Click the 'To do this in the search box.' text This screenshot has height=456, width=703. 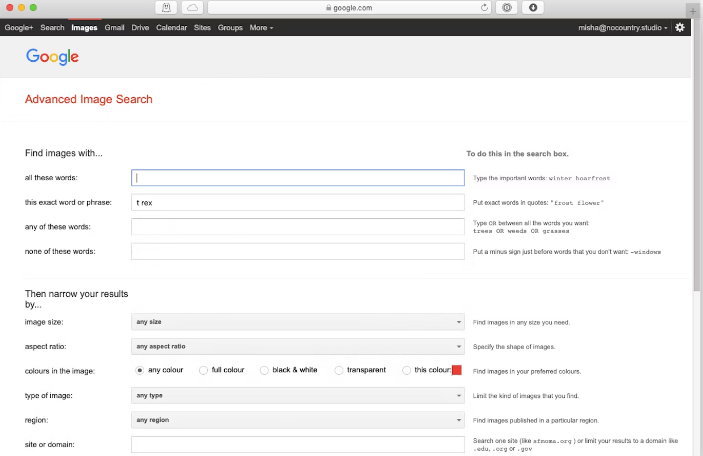tap(517, 154)
